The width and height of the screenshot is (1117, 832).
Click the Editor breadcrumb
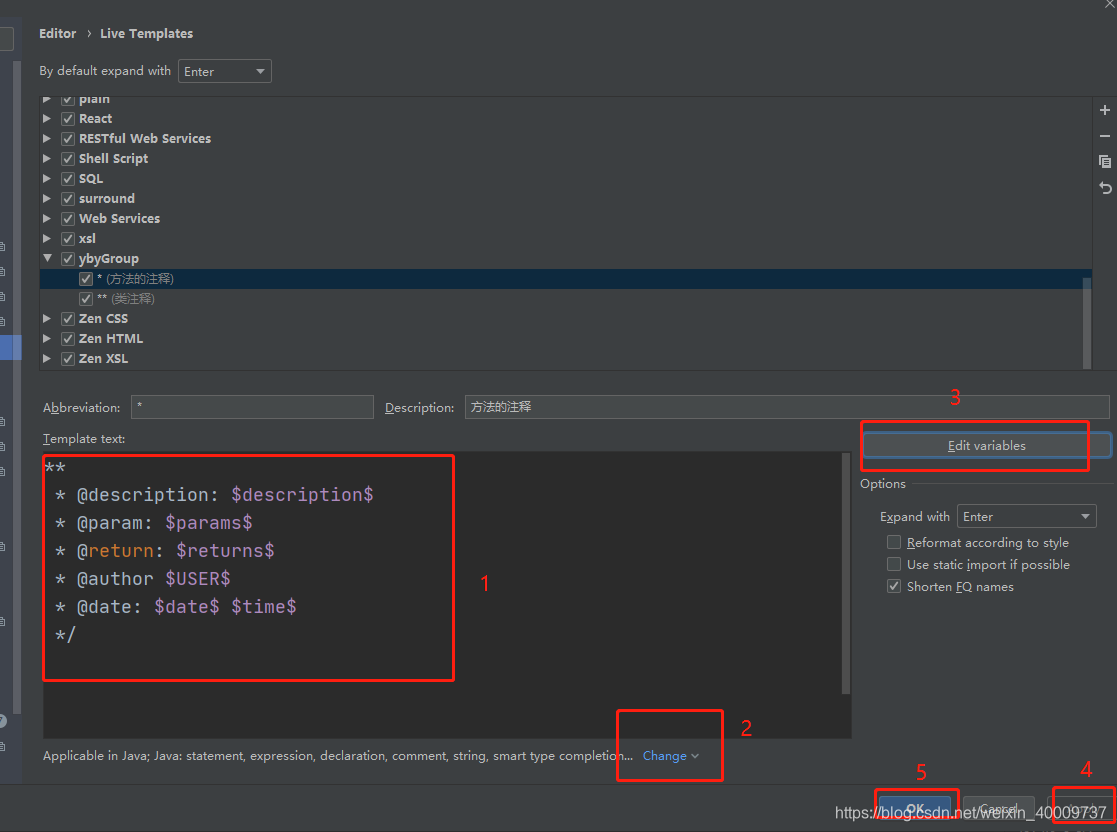point(58,33)
